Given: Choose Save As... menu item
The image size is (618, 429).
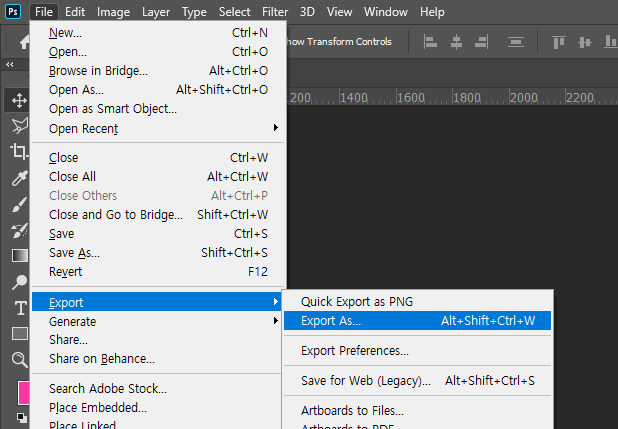Looking at the screenshot, I should (x=158, y=252).
